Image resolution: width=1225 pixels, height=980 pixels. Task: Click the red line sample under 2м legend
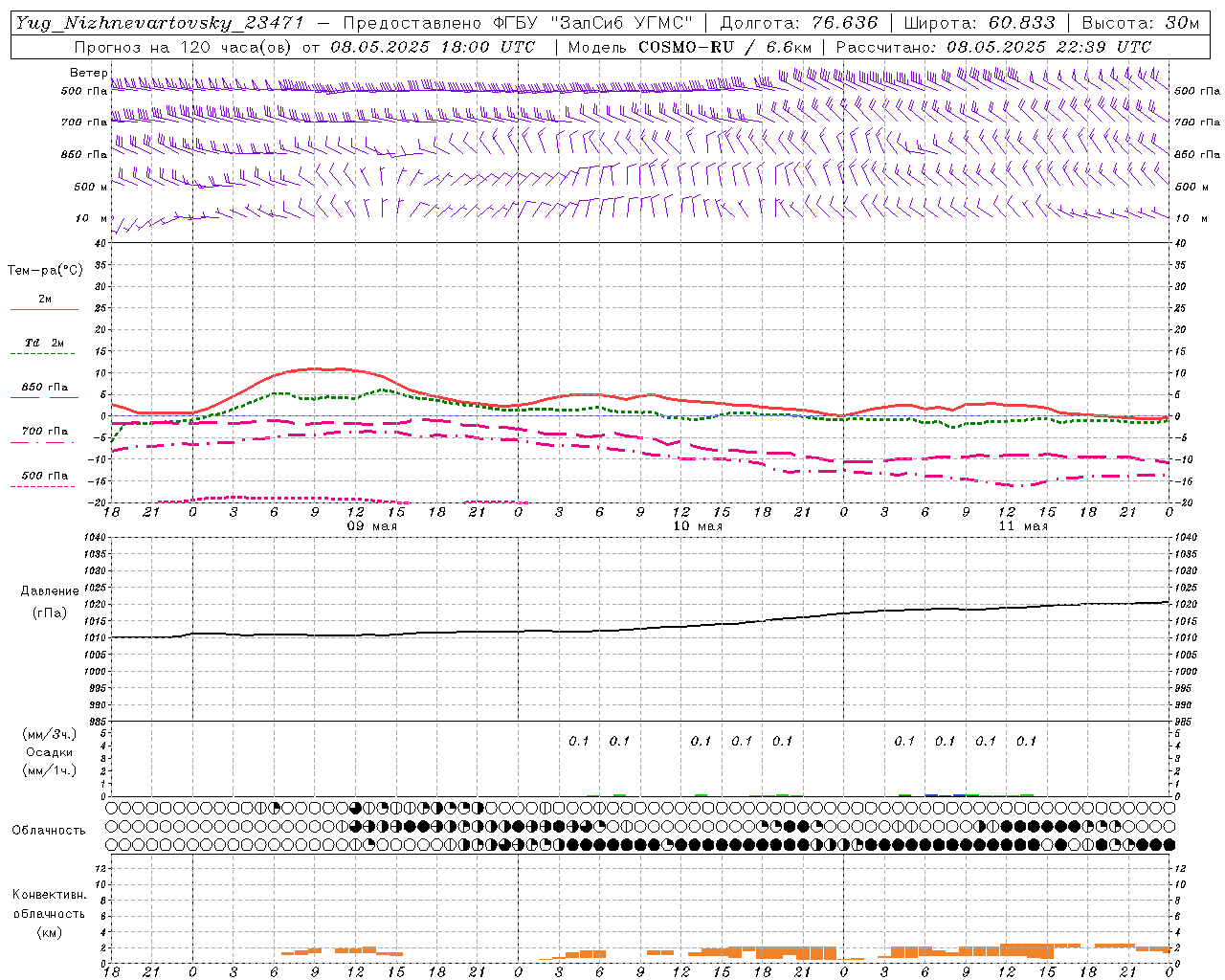point(44,309)
